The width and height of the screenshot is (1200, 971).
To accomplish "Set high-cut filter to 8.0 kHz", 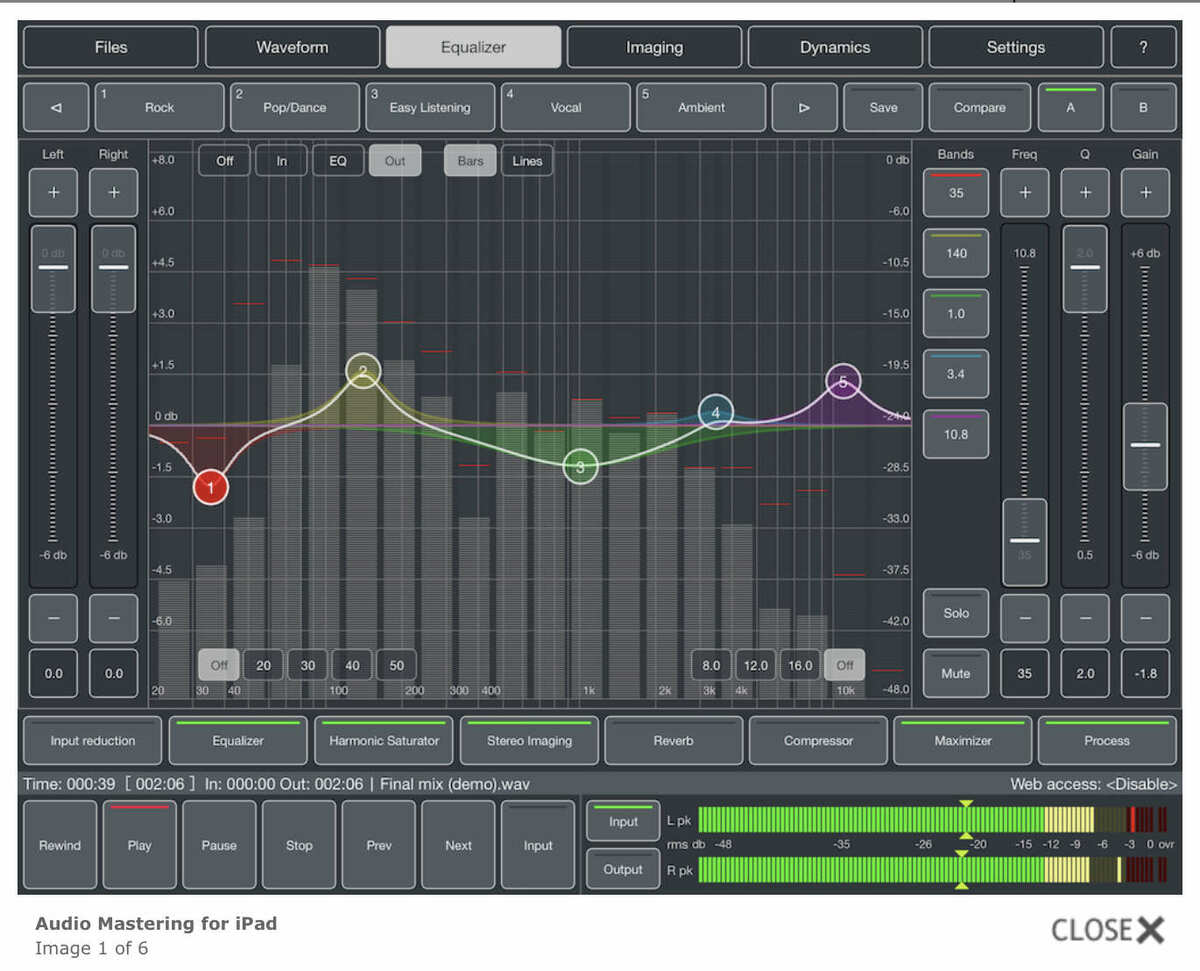I will tap(712, 665).
